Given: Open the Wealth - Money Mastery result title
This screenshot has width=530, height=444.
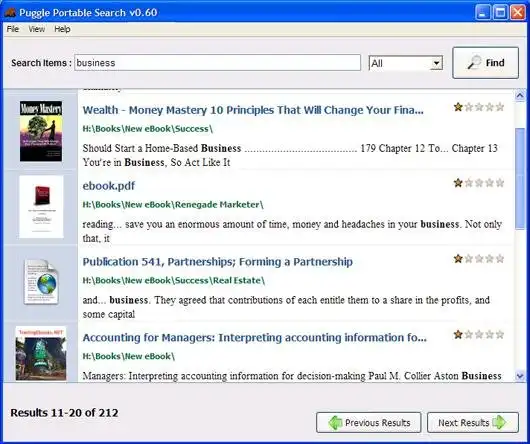Looking at the screenshot, I should coord(253,110).
